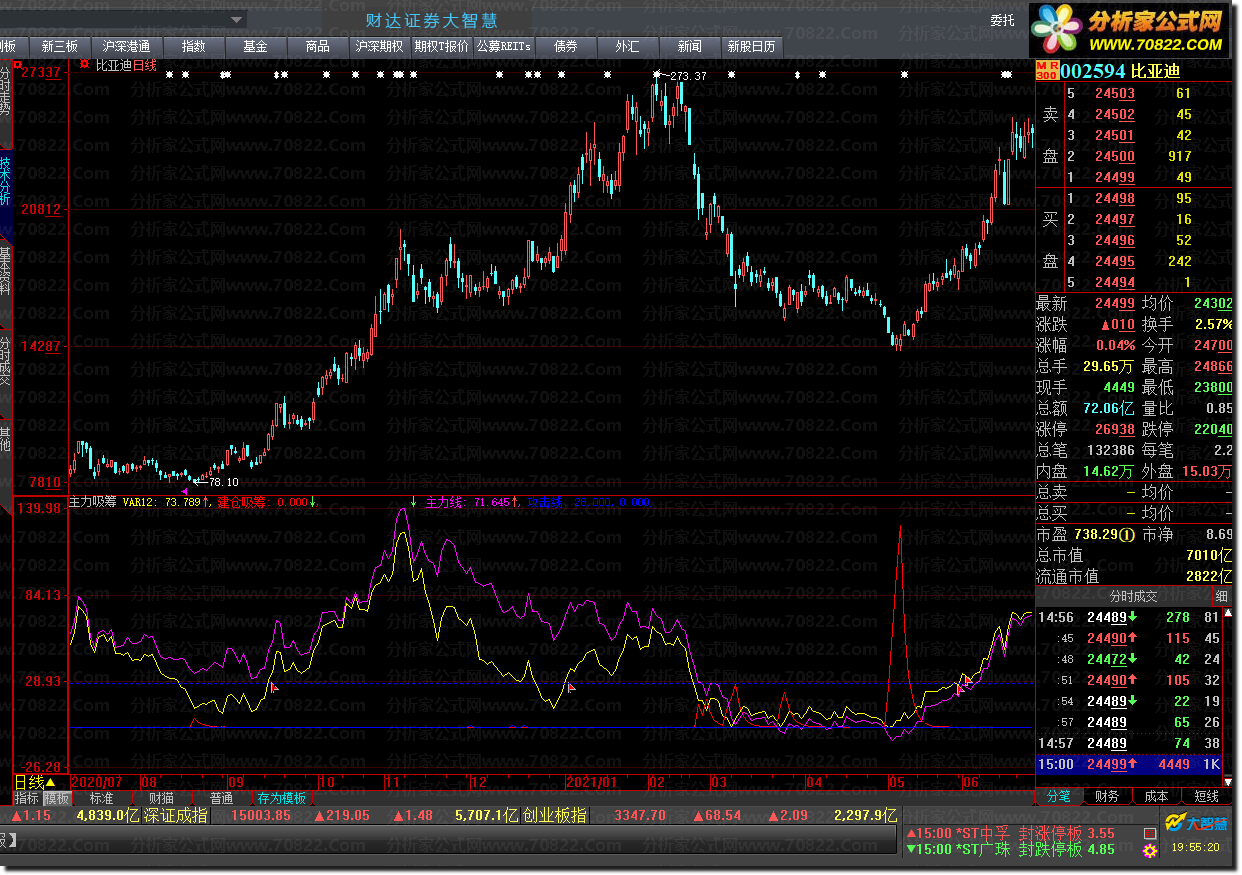Click the 14:57 trade row
1242x875 pixels.
[1130, 744]
